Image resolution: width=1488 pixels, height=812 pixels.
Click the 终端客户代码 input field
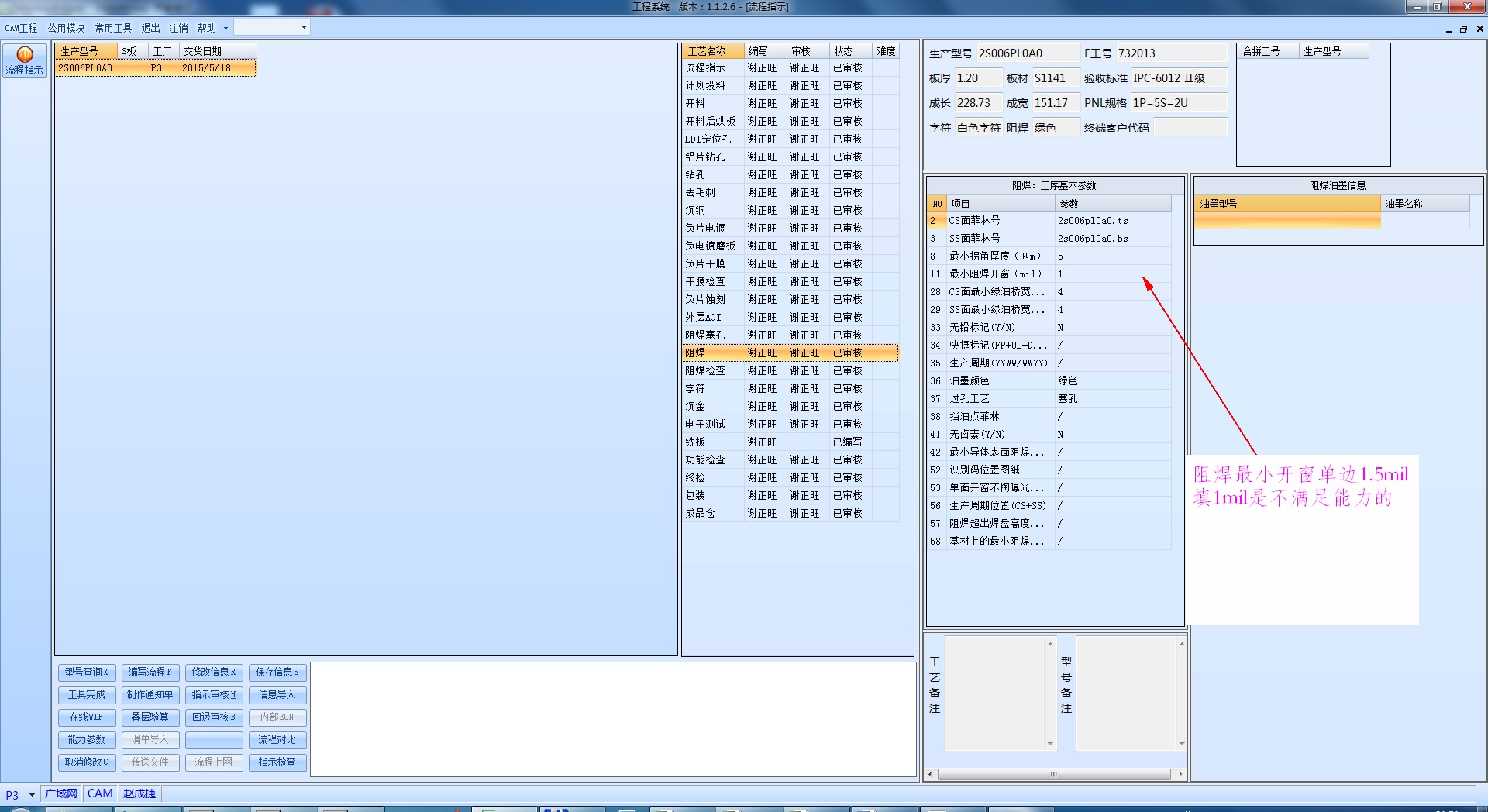pyautogui.click(x=1190, y=128)
